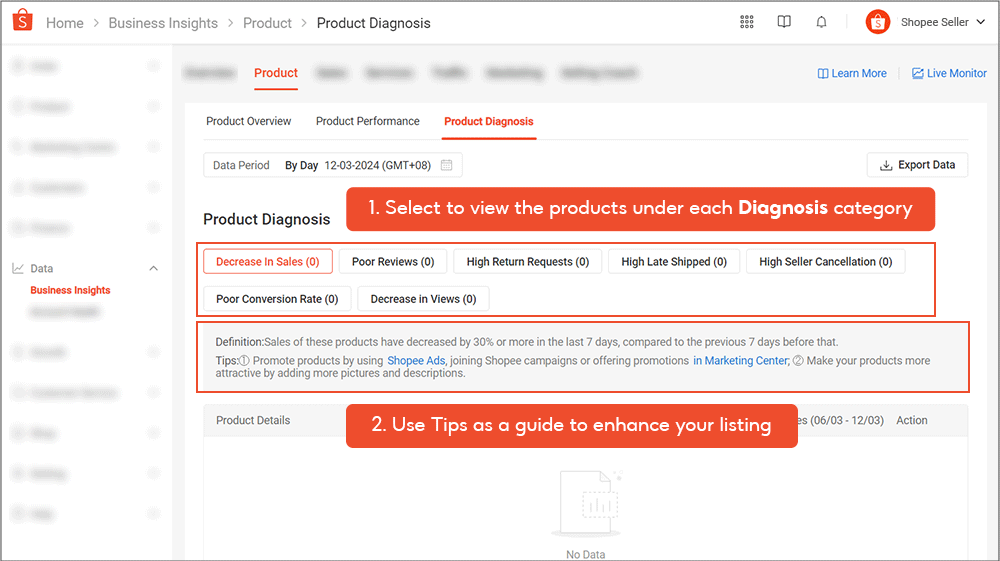
Task: Go to Home breadcrumb
Action: pos(64,23)
